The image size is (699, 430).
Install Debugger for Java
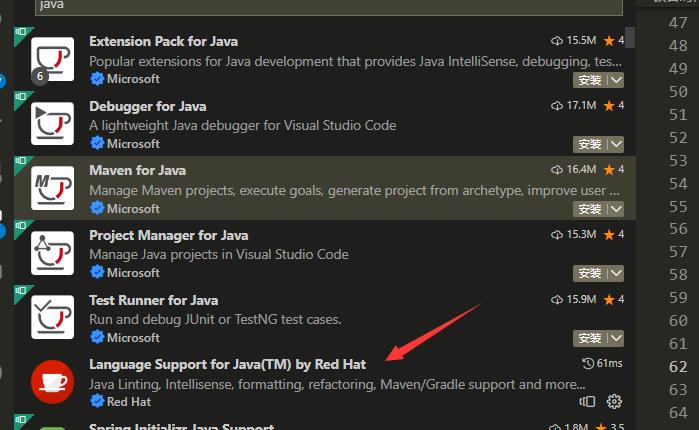[x=590, y=144]
